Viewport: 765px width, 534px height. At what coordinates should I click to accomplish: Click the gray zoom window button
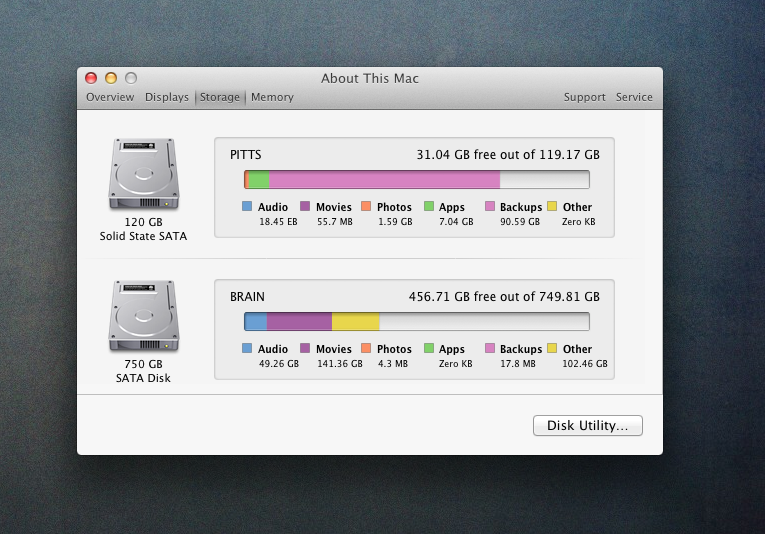tap(131, 78)
